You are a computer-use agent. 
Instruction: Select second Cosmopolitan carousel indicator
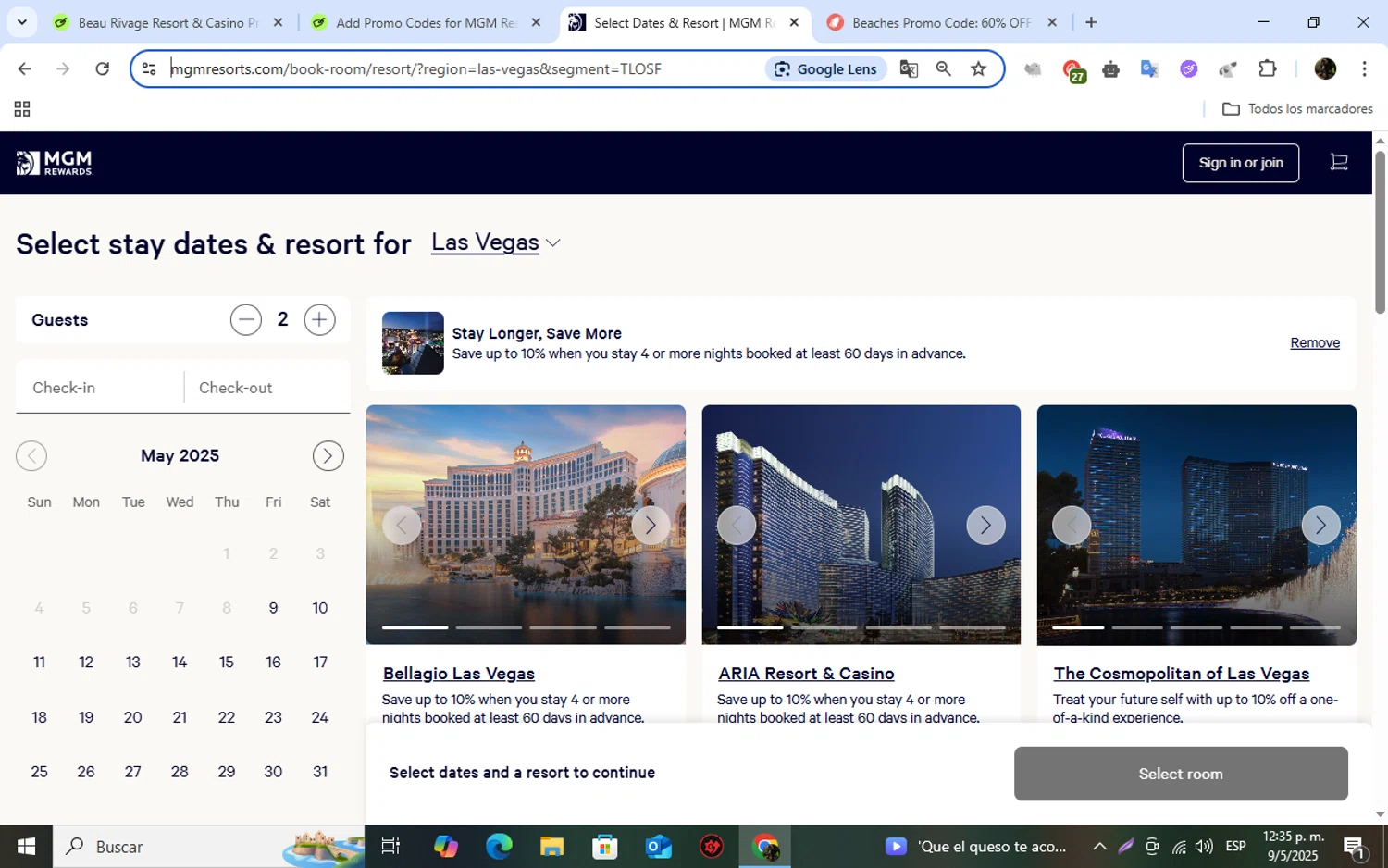pyautogui.click(x=1136, y=627)
